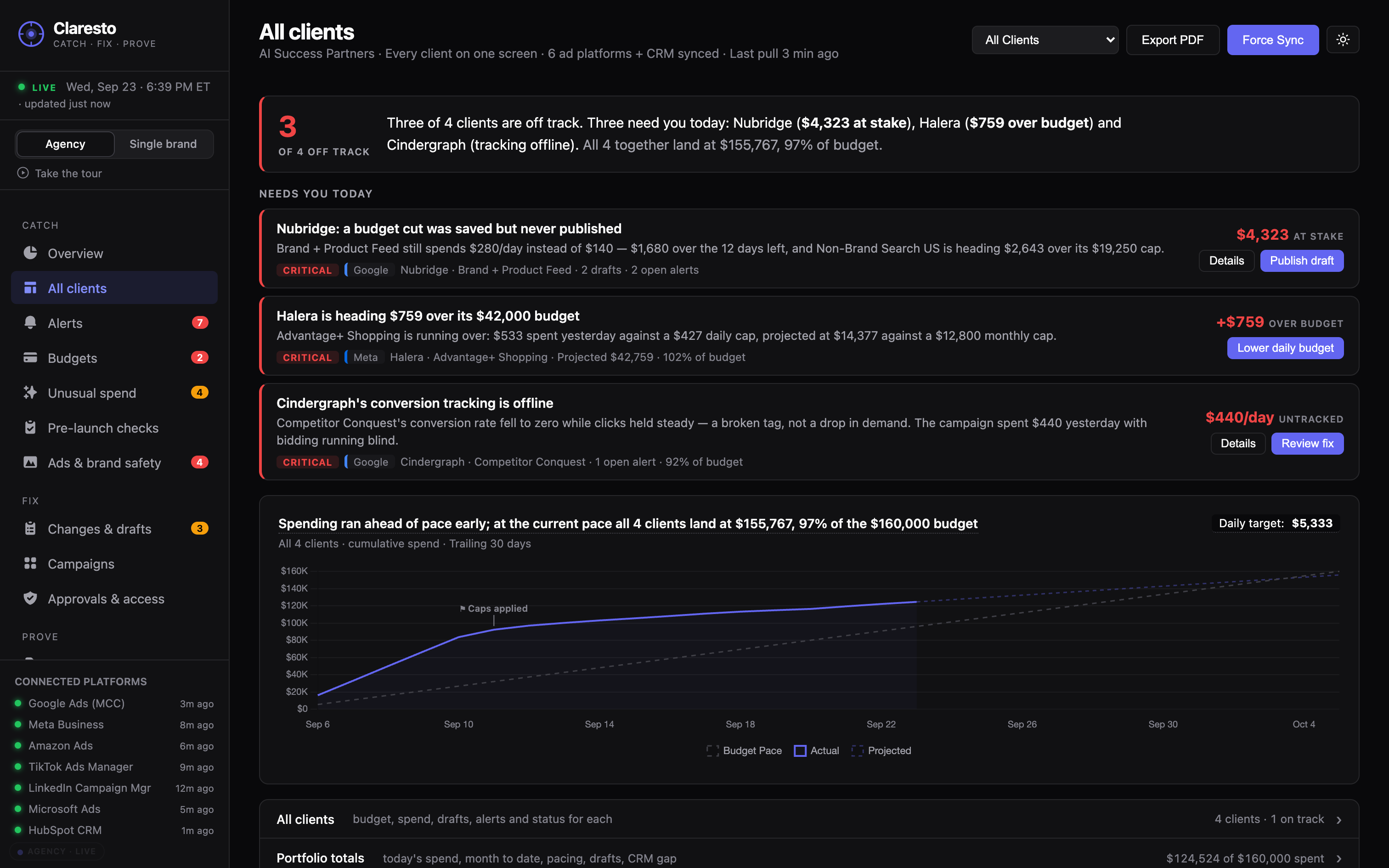Viewport: 1389px width, 868px height.
Task: Click the Claresto logo icon
Action: tap(31, 34)
